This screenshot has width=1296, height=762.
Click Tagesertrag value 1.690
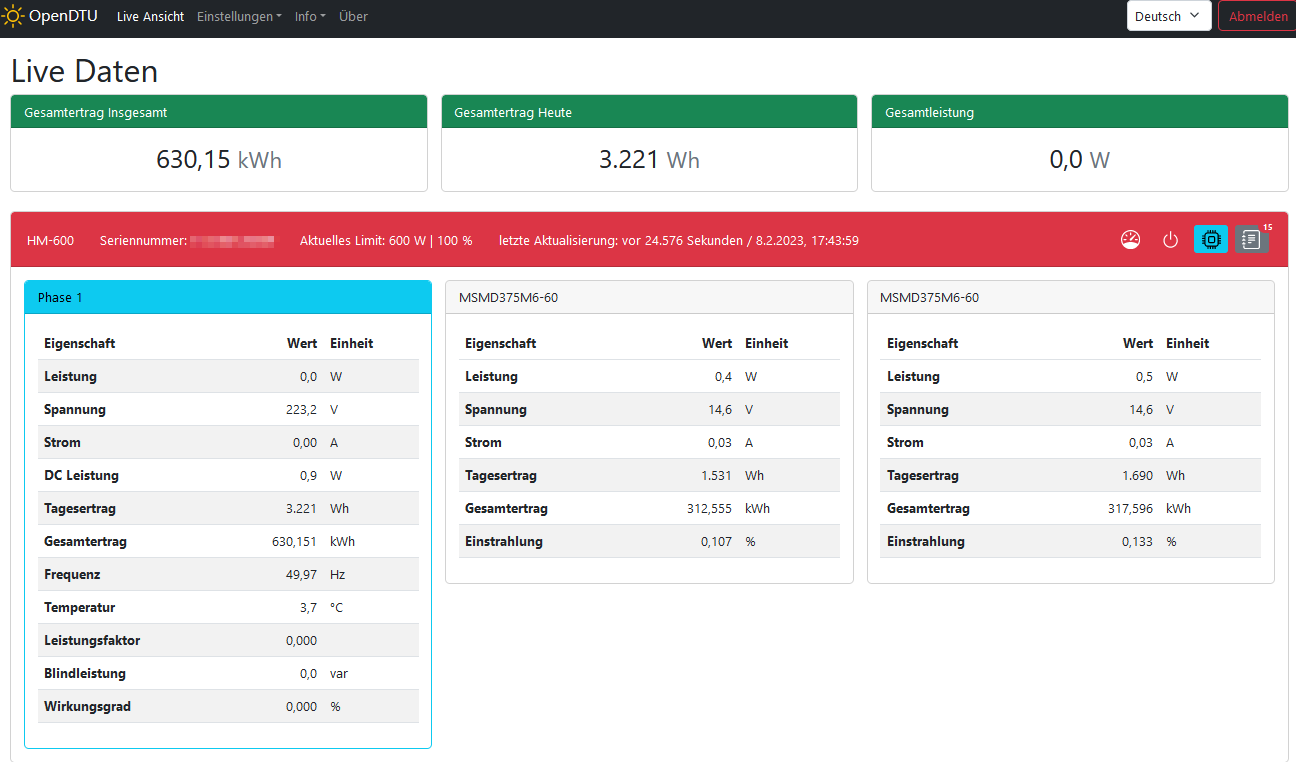[1137, 475]
